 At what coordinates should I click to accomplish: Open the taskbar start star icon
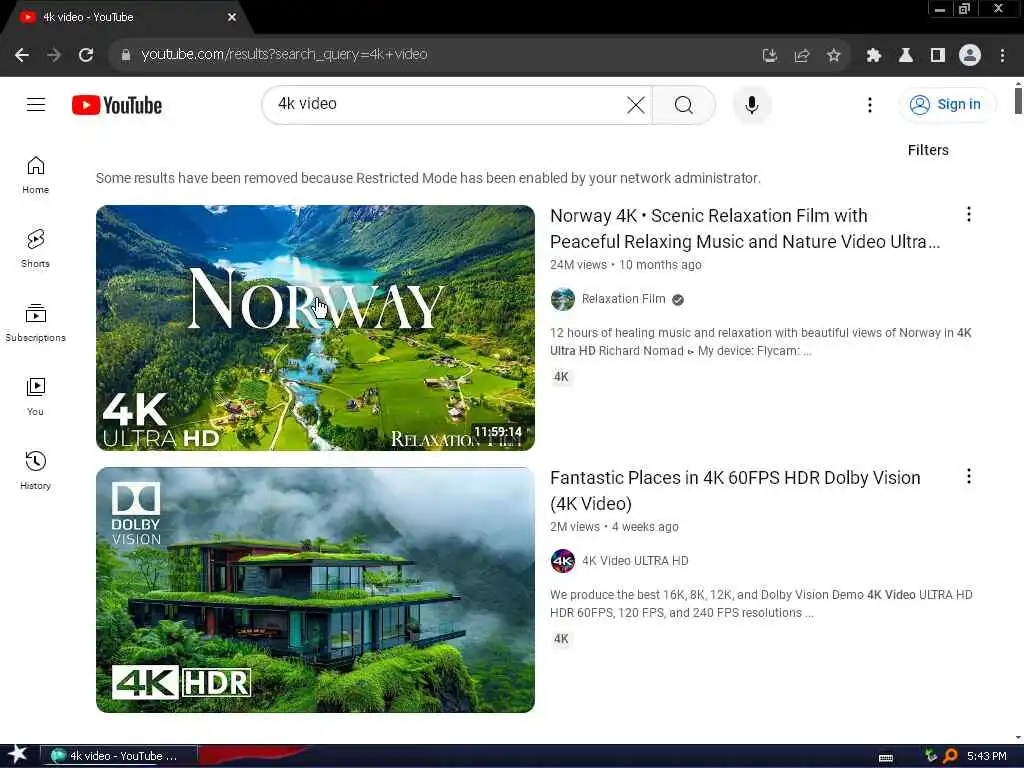pos(18,754)
